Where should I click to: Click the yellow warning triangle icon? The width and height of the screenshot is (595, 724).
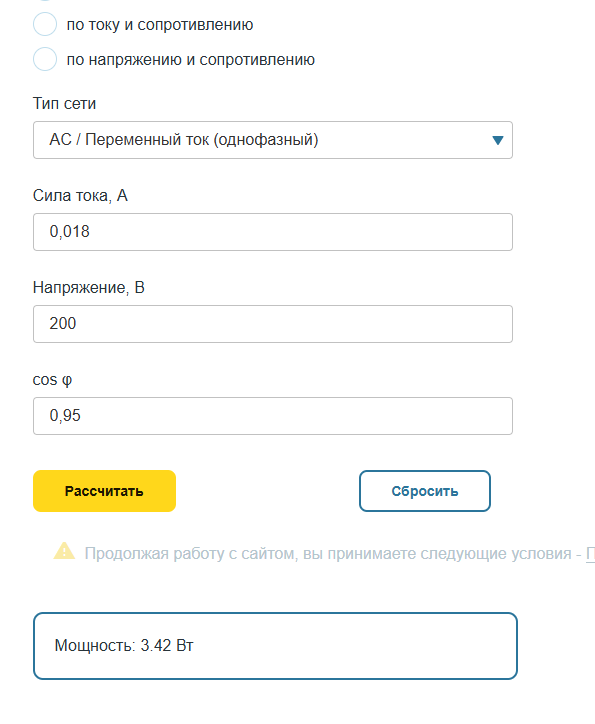click(64, 551)
